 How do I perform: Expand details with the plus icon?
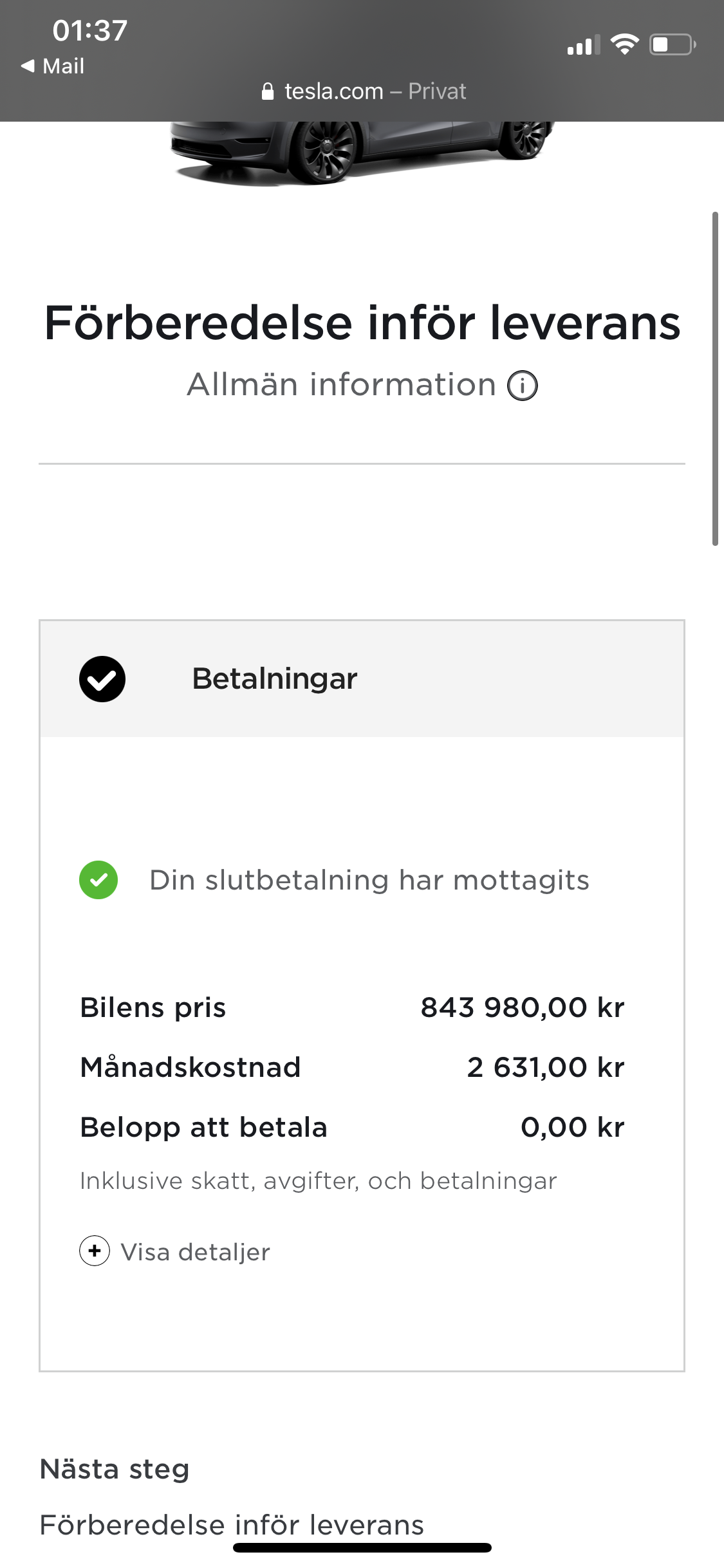95,1251
